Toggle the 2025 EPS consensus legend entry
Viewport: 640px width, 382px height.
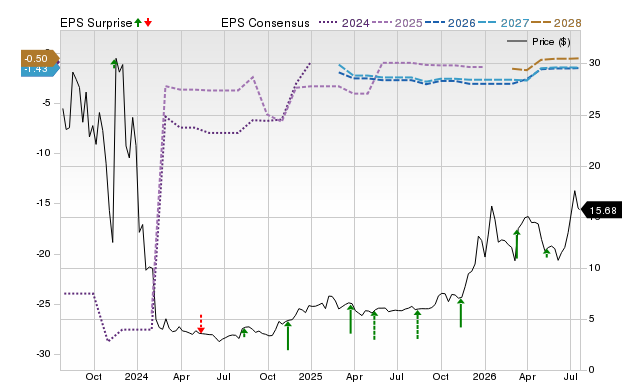397,23
